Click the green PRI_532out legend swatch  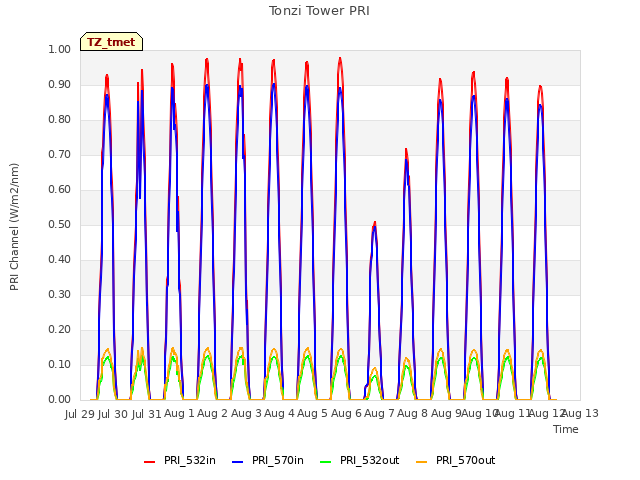[x=326, y=461]
